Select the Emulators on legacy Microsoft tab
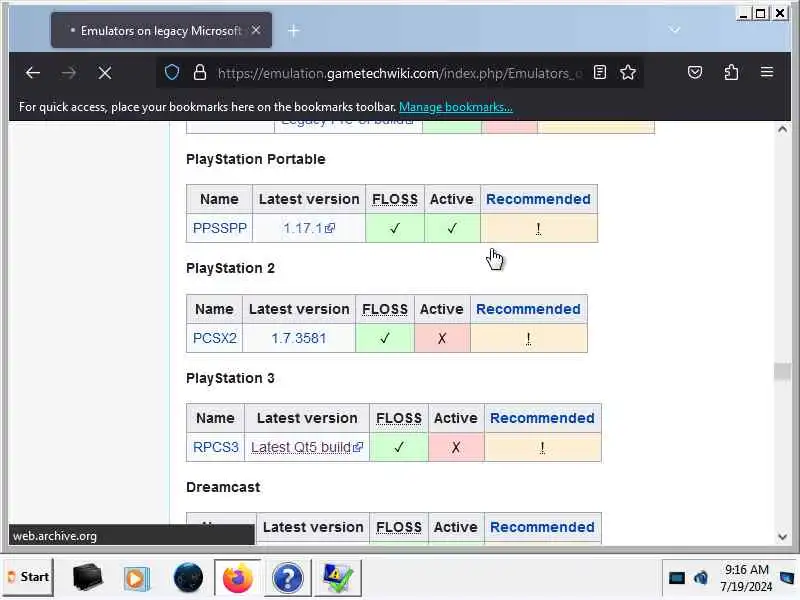This screenshot has height=600, width=800. 155,31
